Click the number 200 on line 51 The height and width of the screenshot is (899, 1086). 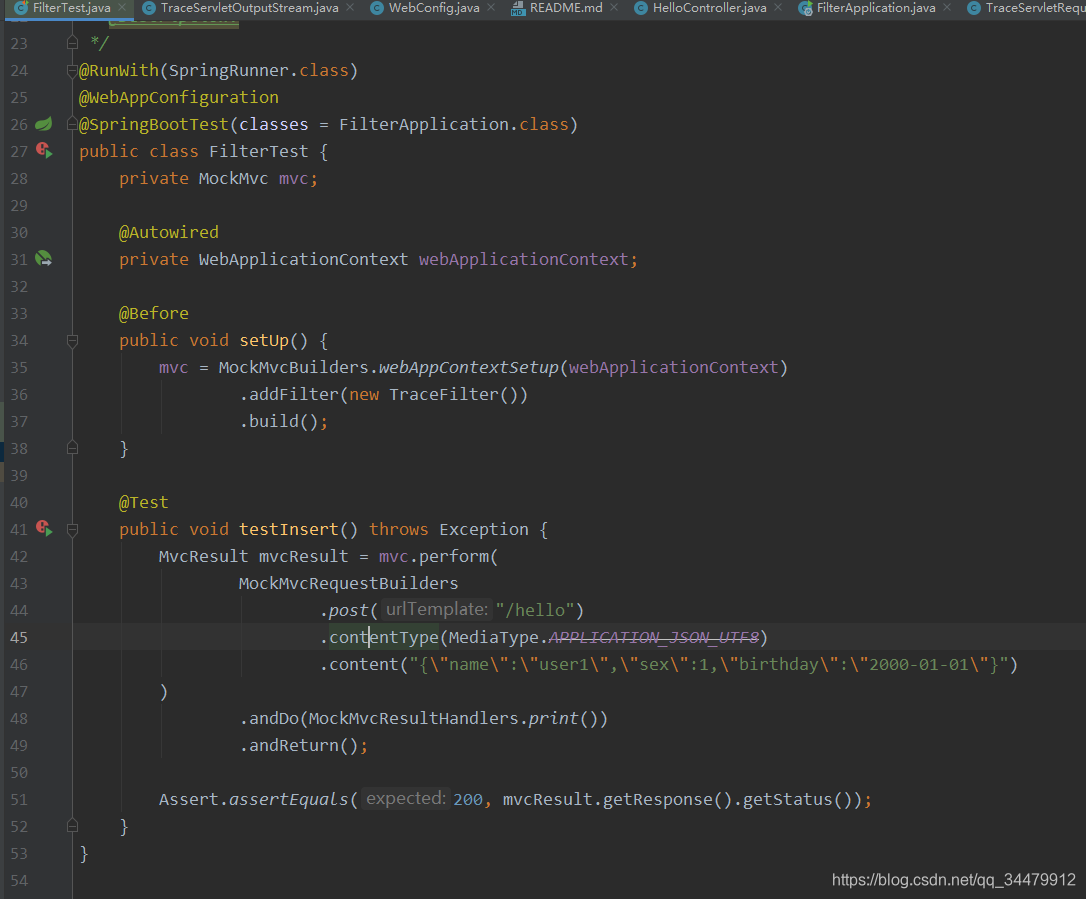468,800
